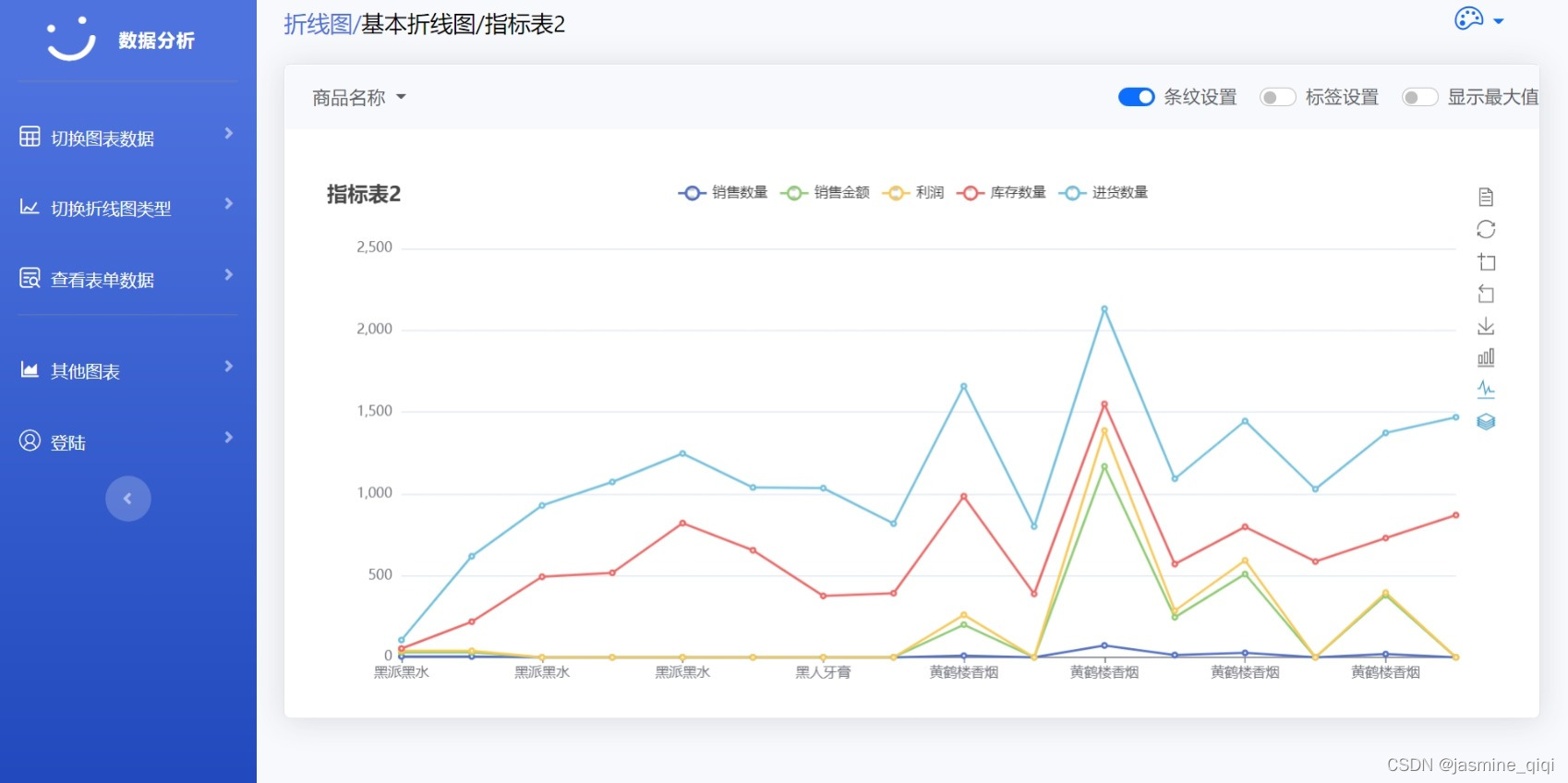Toggle 销售数量 legend series
This screenshot has height=783, width=1568.
tap(723, 192)
